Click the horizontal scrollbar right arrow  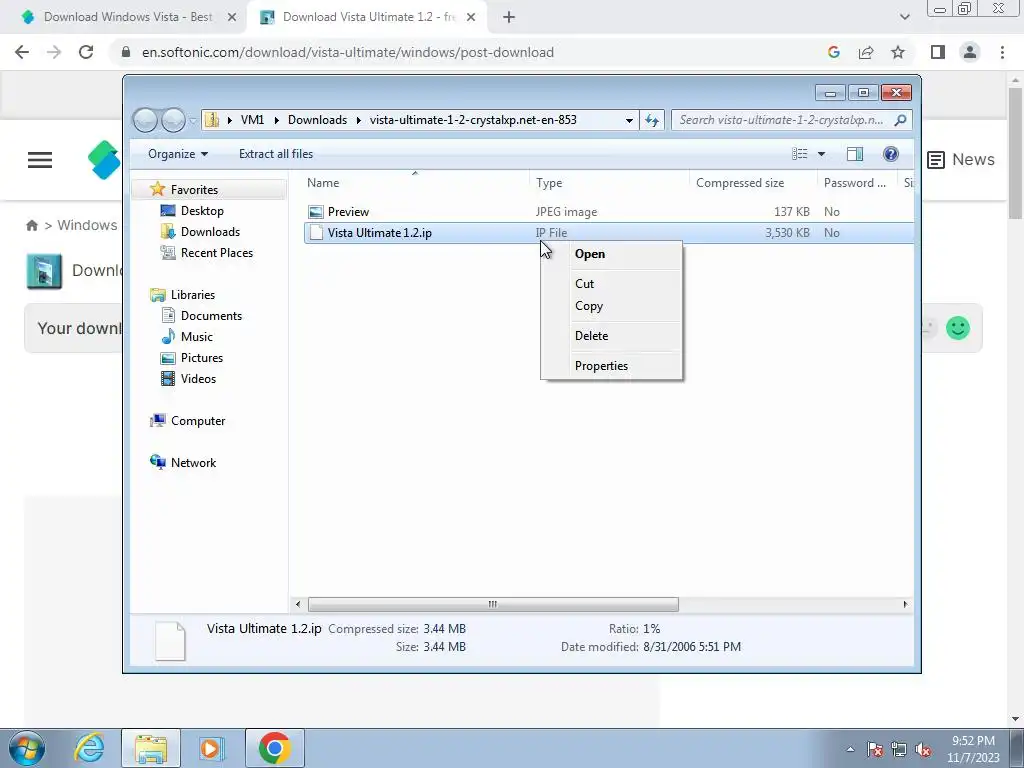(x=905, y=604)
